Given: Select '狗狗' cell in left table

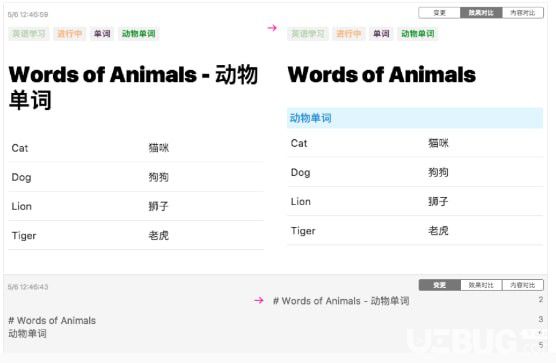Looking at the screenshot, I should (159, 177).
